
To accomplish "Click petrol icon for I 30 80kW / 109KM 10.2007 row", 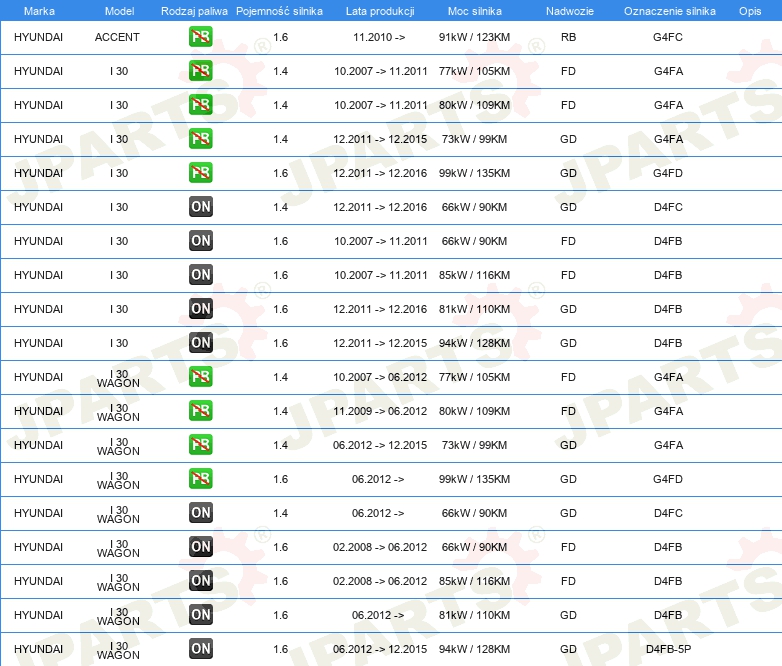I will [x=200, y=105].
